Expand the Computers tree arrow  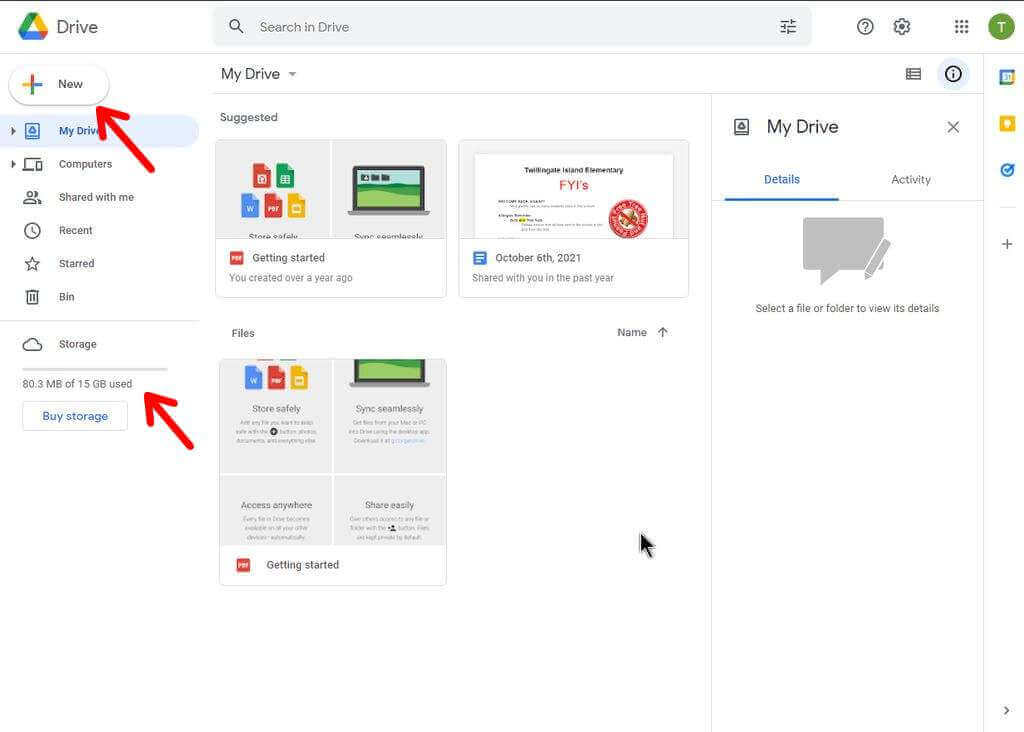[x=13, y=164]
